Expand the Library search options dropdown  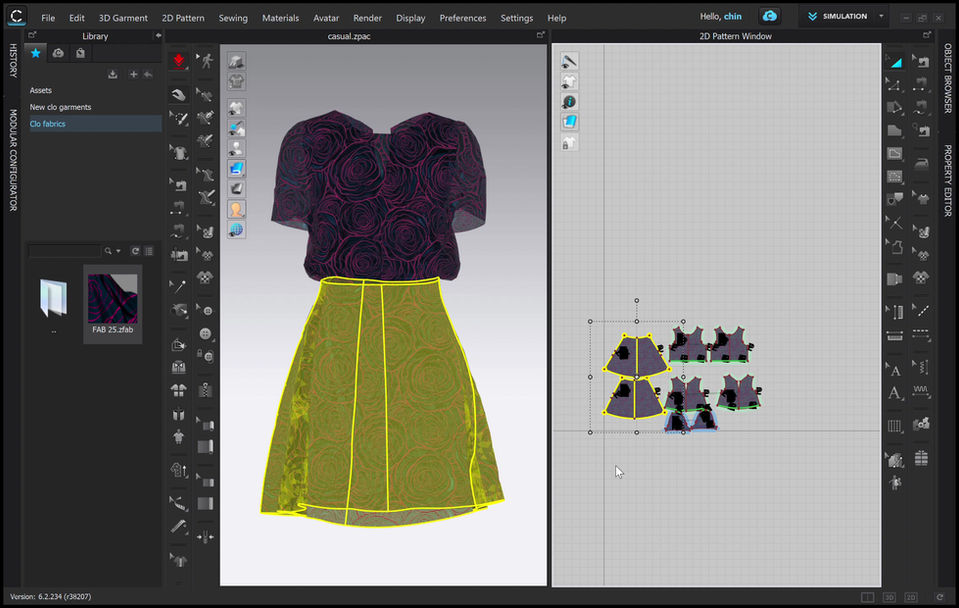point(119,251)
